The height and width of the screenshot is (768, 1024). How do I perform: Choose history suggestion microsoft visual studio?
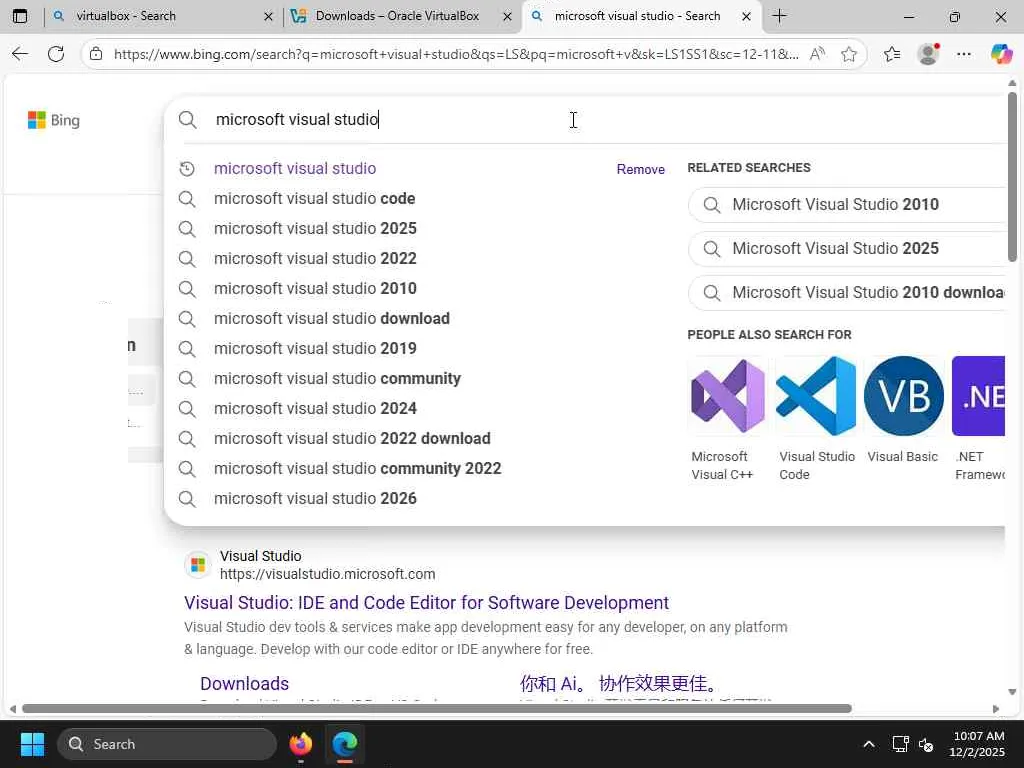pos(295,168)
